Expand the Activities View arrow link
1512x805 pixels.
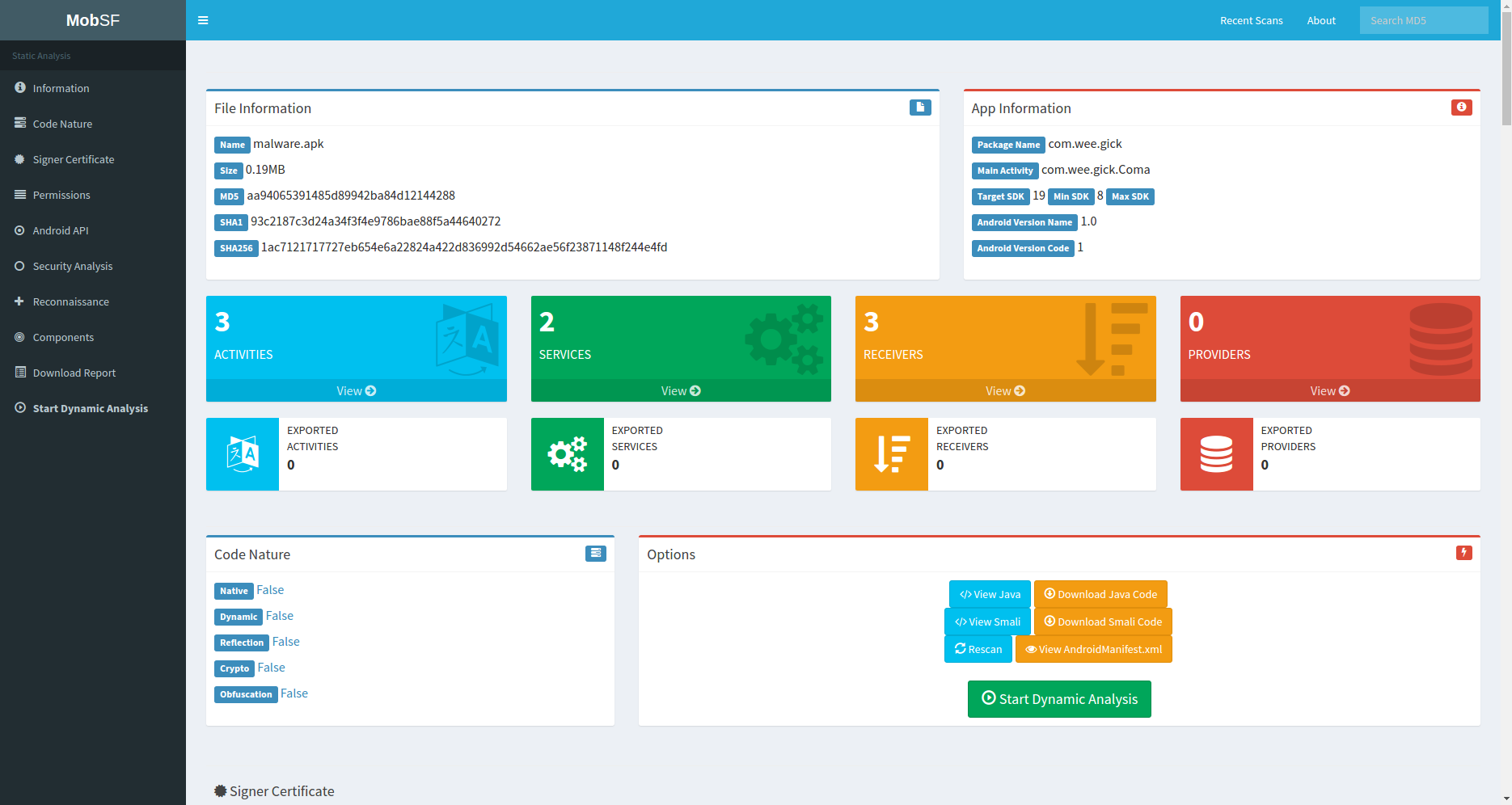click(357, 391)
